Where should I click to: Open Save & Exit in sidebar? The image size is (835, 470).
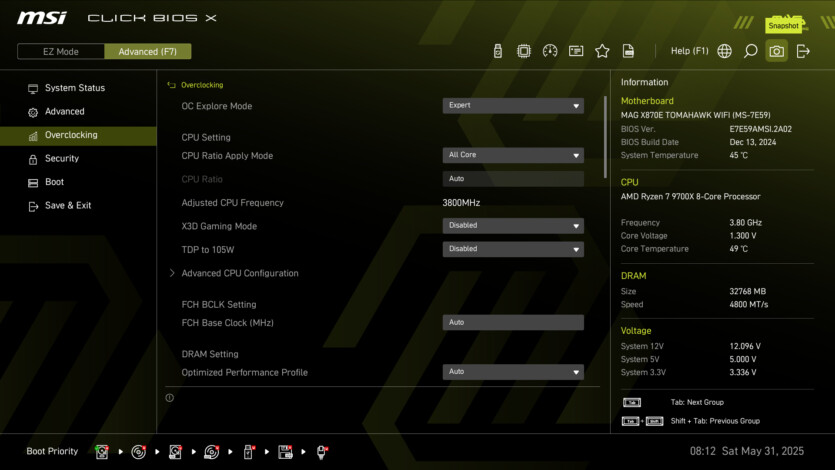pos(68,205)
